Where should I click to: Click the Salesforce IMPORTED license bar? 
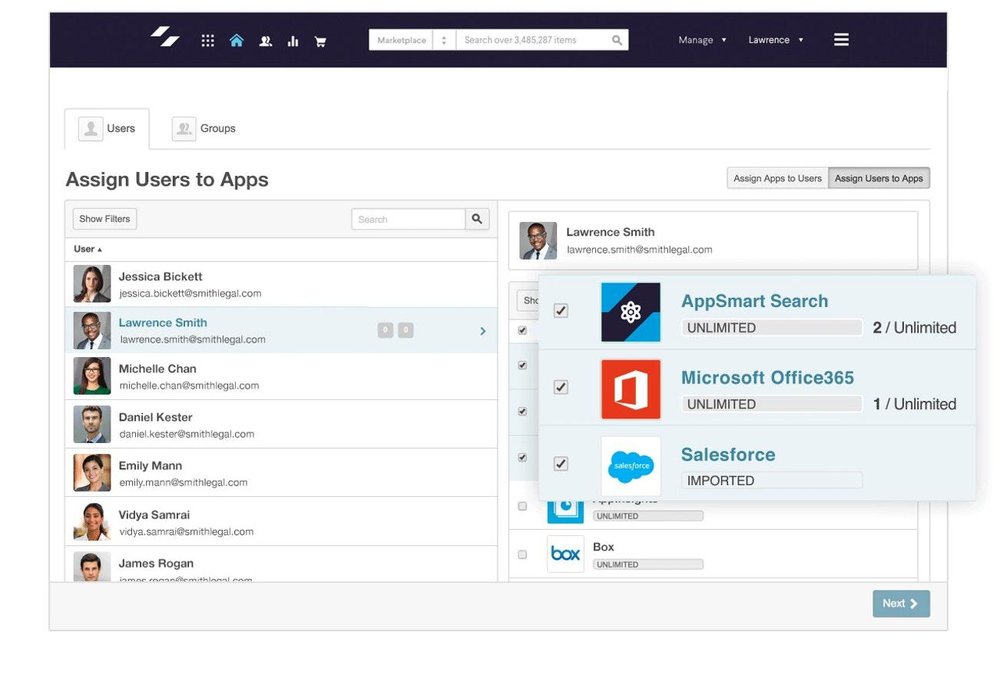tap(772, 480)
